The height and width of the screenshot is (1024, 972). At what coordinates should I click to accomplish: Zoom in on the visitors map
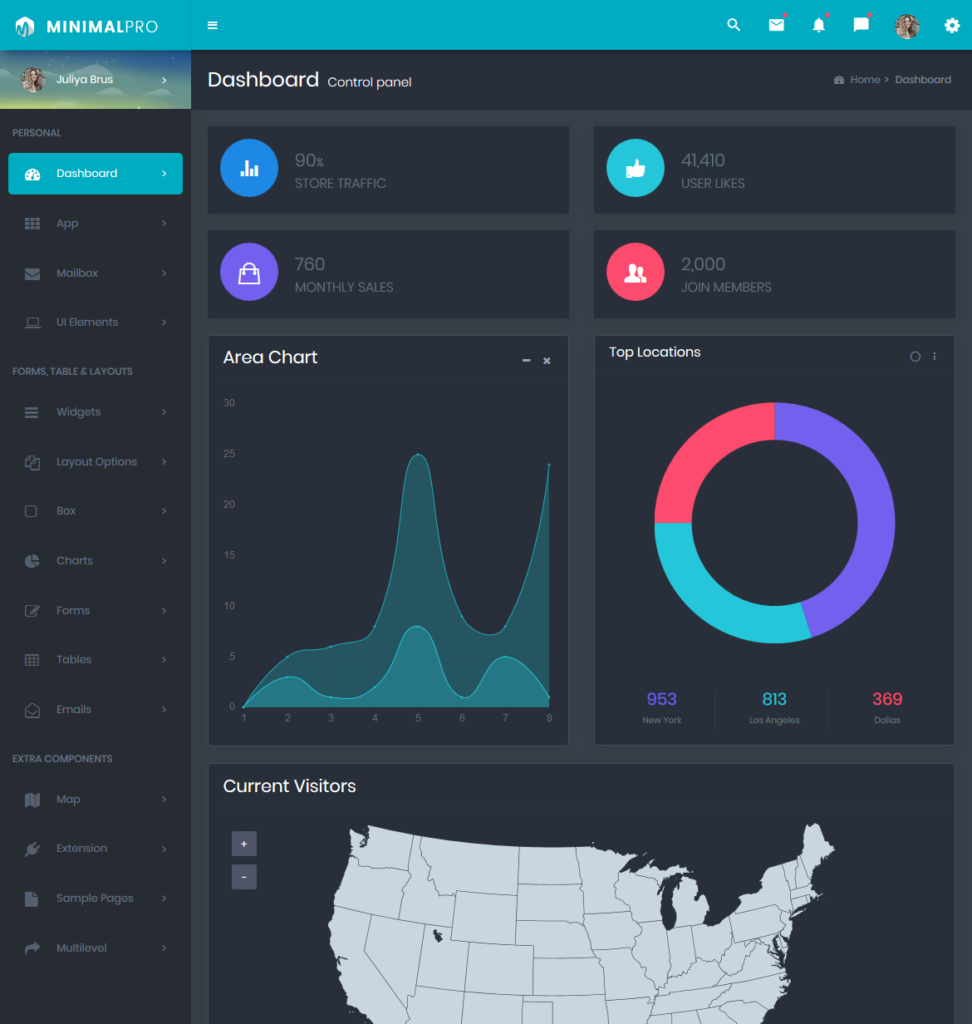(244, 844)
